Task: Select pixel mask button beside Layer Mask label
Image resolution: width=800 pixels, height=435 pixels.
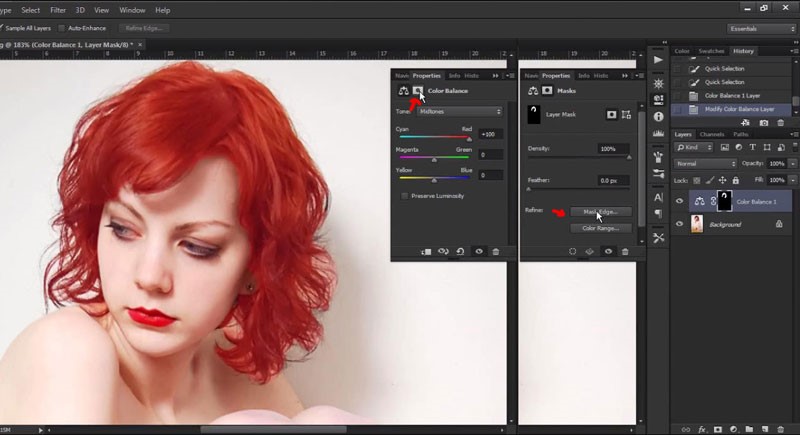Action: pos(611,115)
